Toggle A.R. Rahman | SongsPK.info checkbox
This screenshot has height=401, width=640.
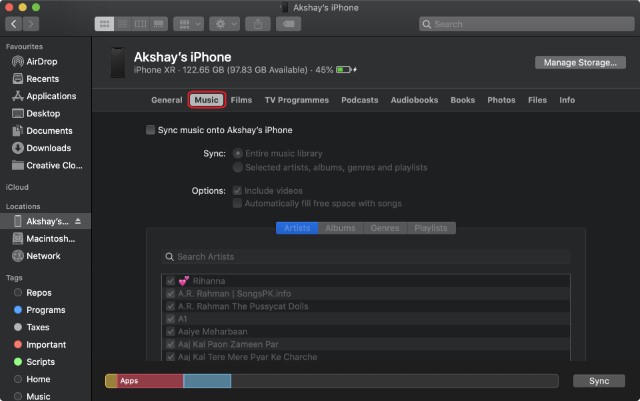point(171,294)
